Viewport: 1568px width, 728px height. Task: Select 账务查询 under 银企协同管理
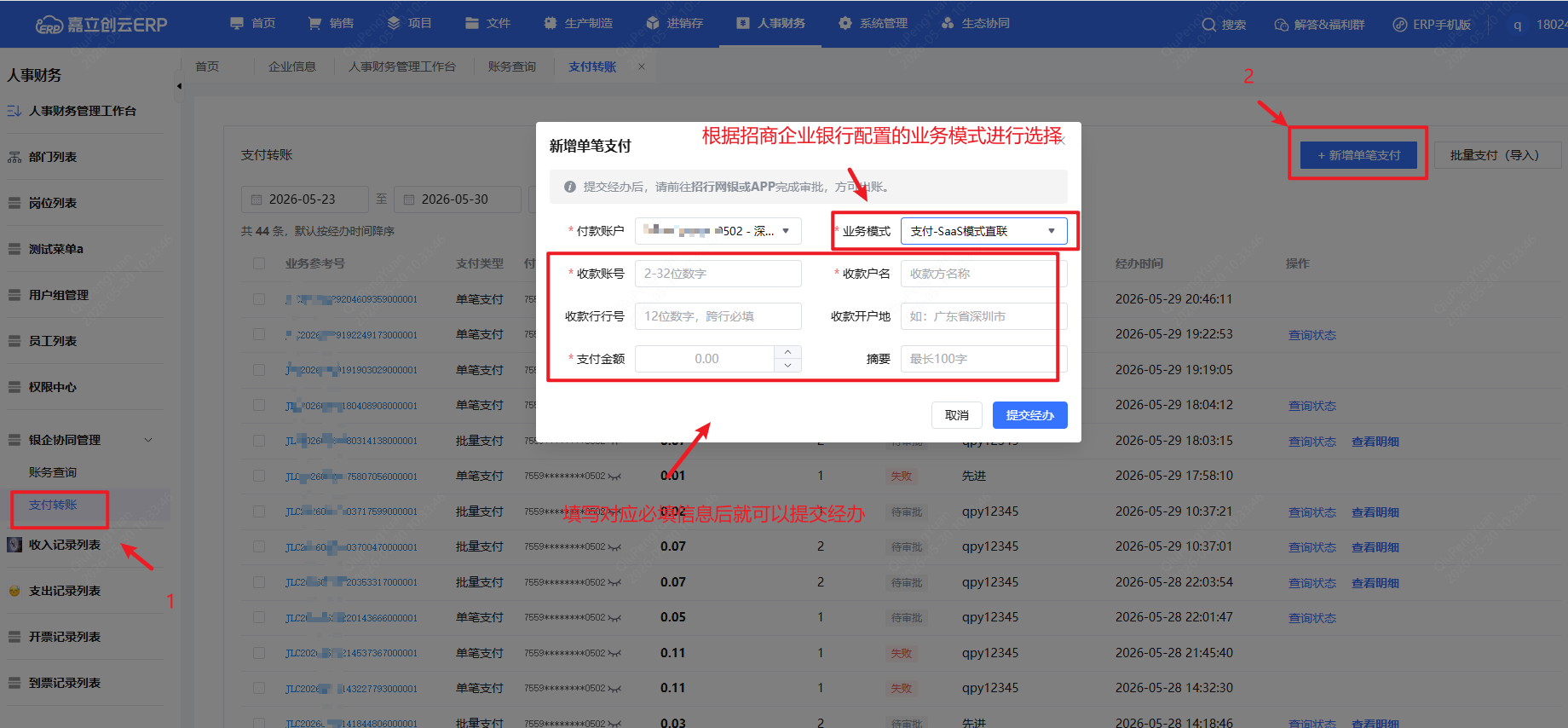[x=53, y=472]
